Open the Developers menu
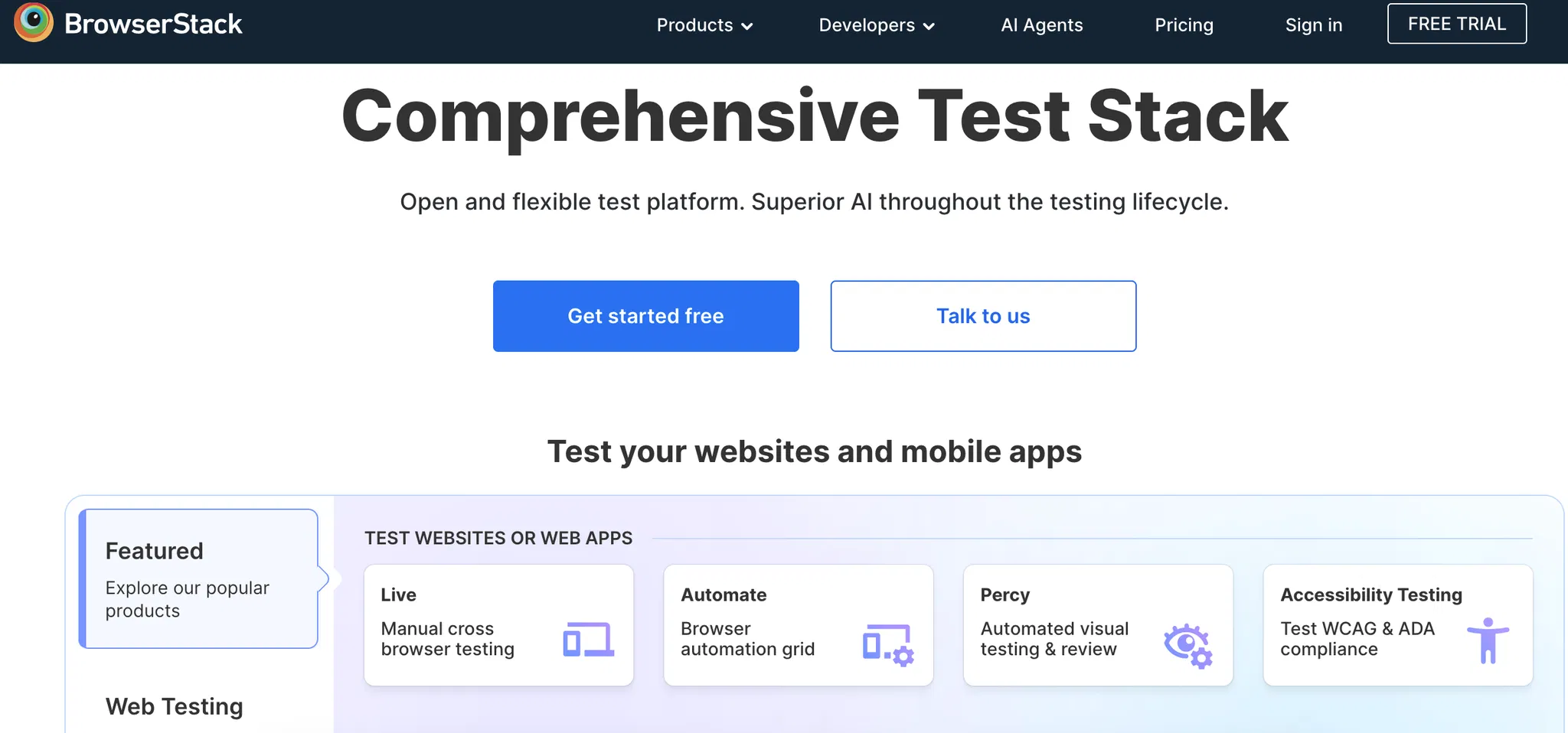 tap(867, 25)
